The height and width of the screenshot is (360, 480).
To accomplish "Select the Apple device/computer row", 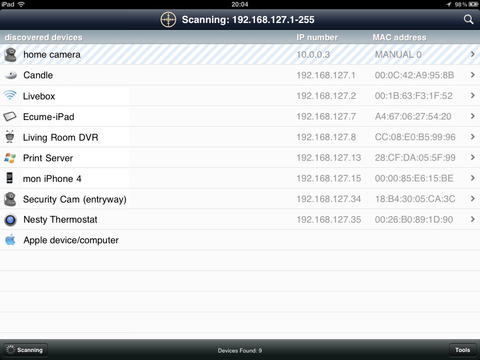I will (x=240, y=240).
